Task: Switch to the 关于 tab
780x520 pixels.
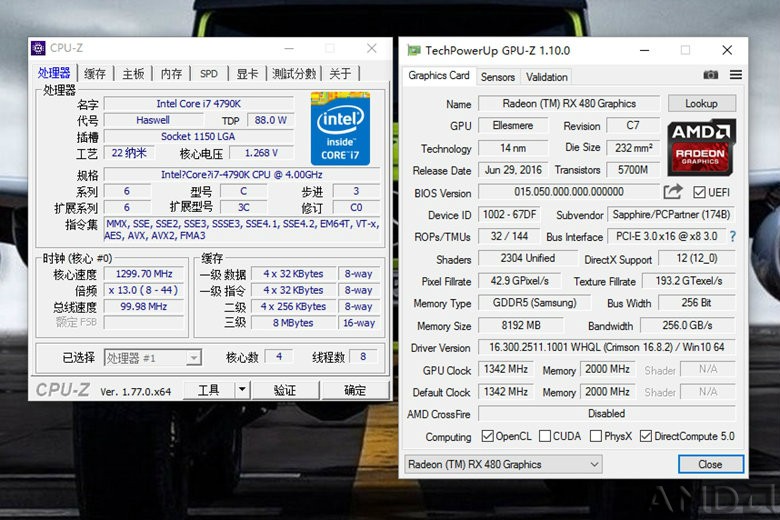Action: 340,74
